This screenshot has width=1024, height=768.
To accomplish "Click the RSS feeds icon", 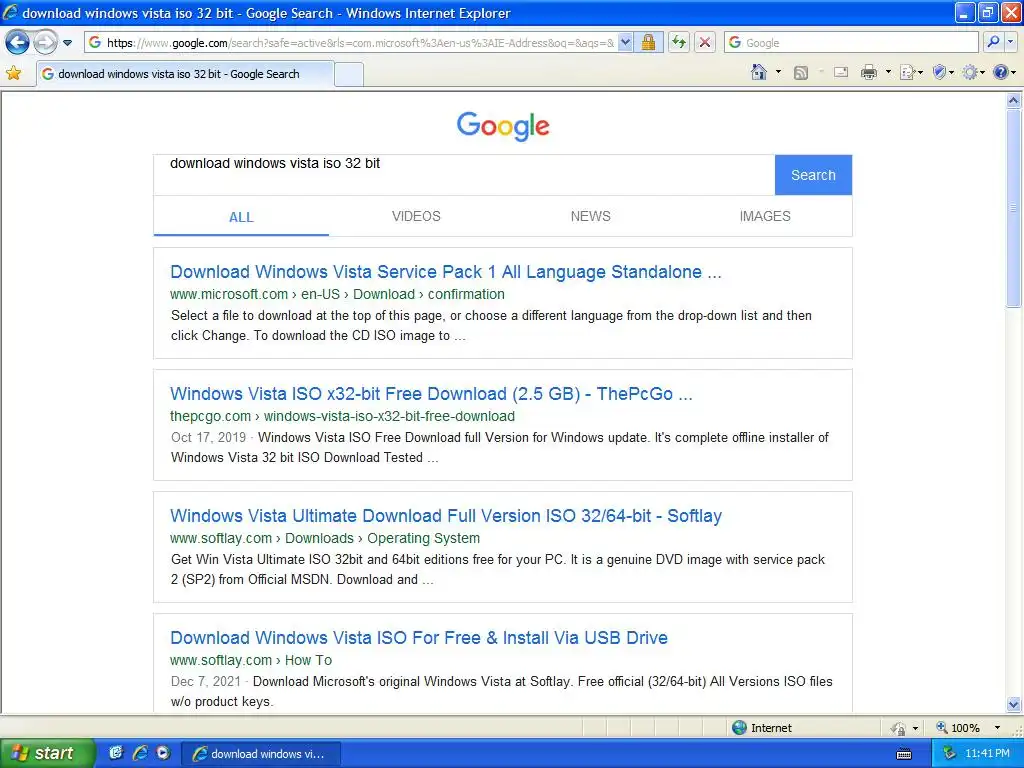I will click(801, 72).
